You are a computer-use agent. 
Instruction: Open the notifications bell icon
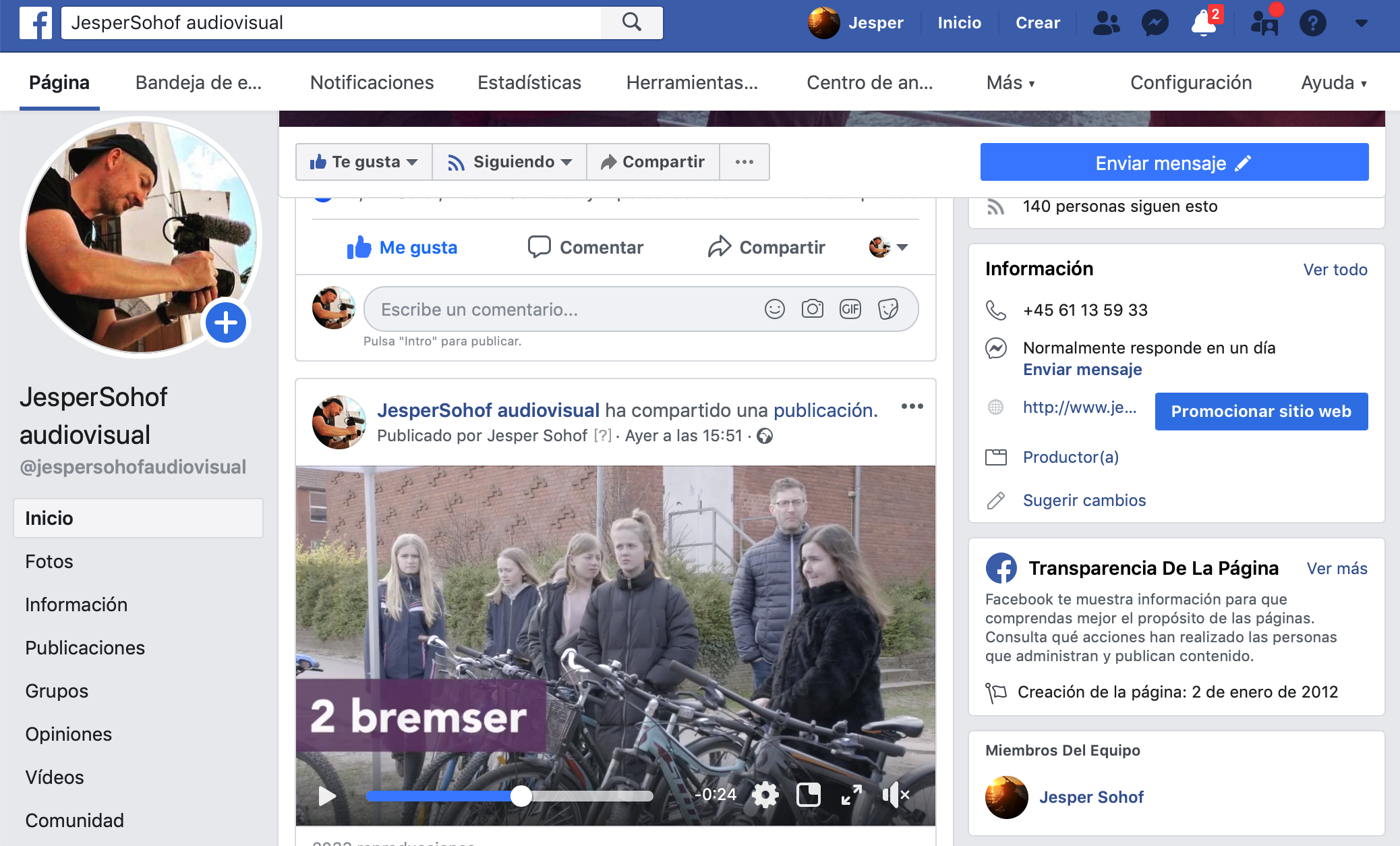point(1204,23)
